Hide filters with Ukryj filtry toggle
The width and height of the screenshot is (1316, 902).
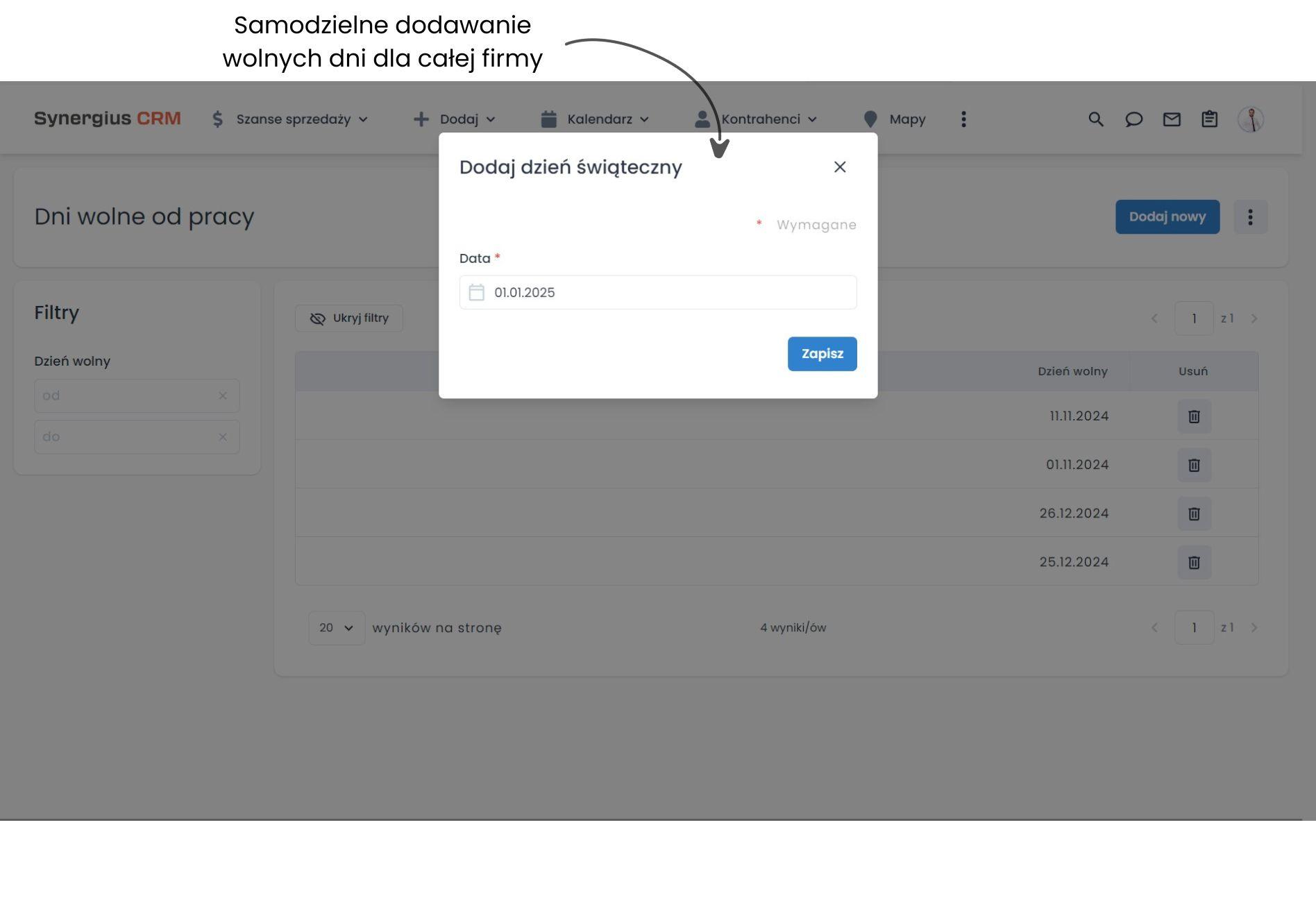pos(348,318)
